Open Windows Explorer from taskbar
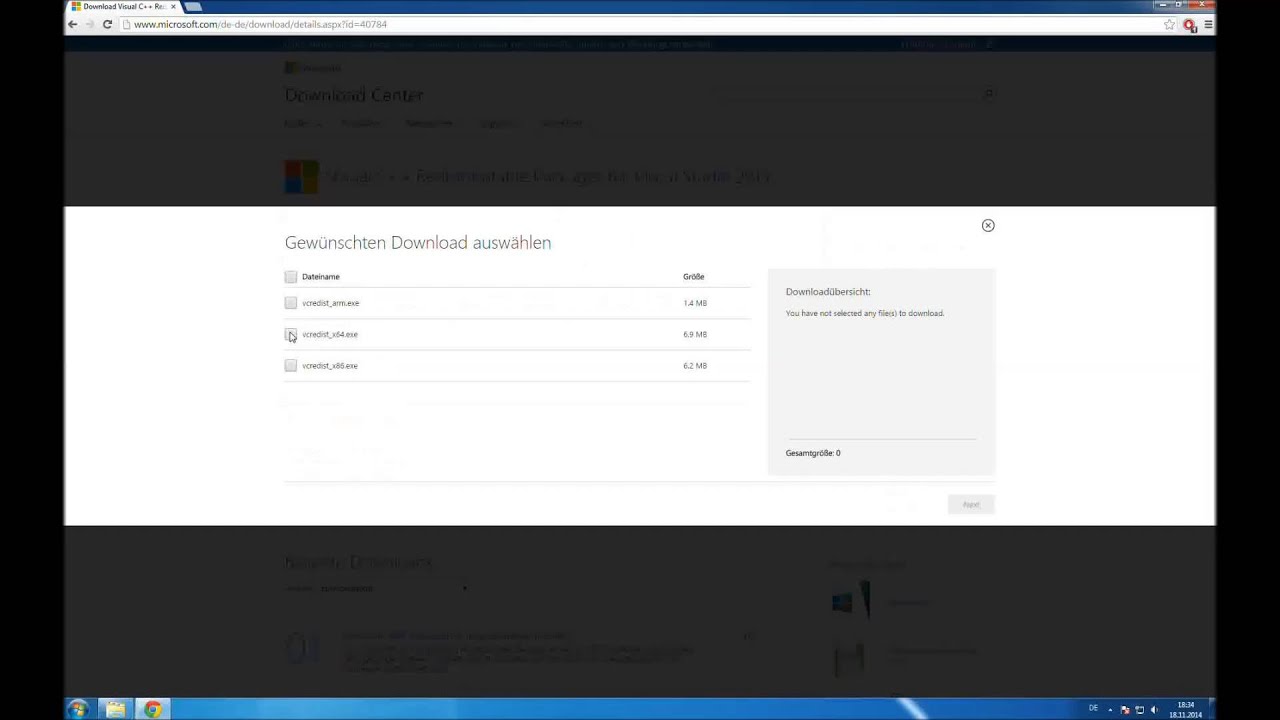The width and height of the screenshot is (1280, 720). (116, 709)
